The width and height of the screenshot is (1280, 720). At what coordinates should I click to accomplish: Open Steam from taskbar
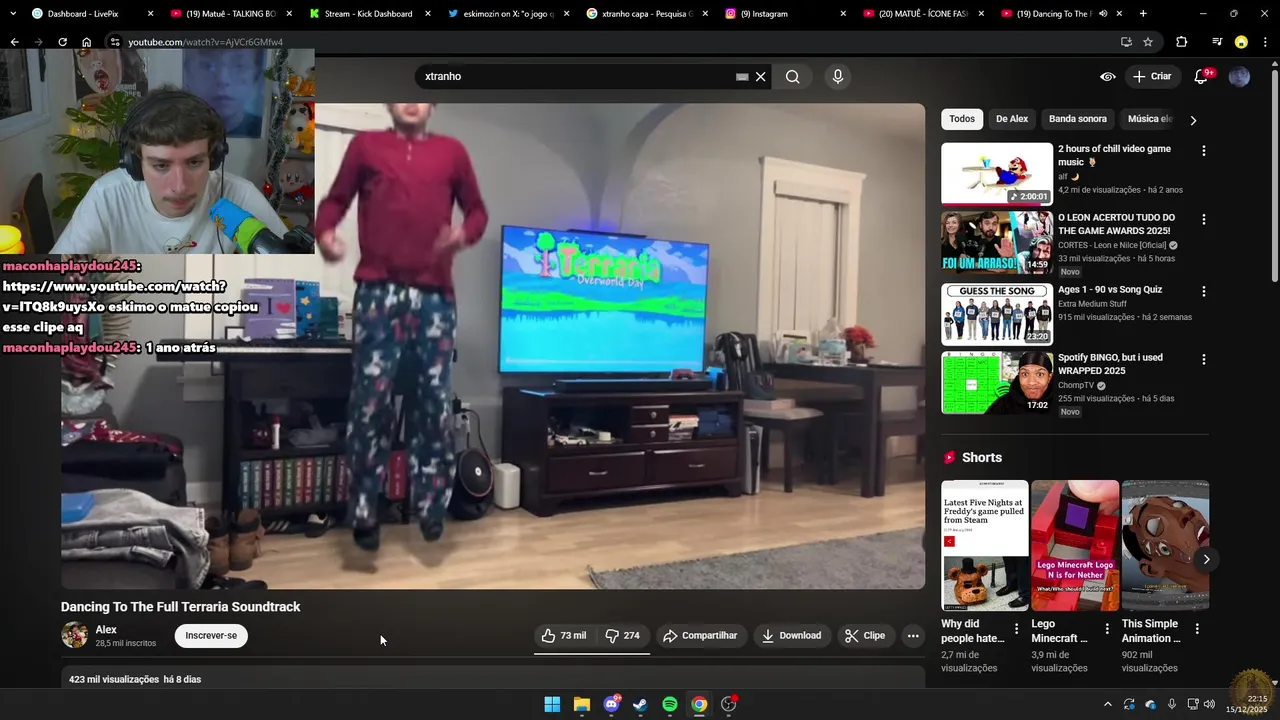point(640,704)
